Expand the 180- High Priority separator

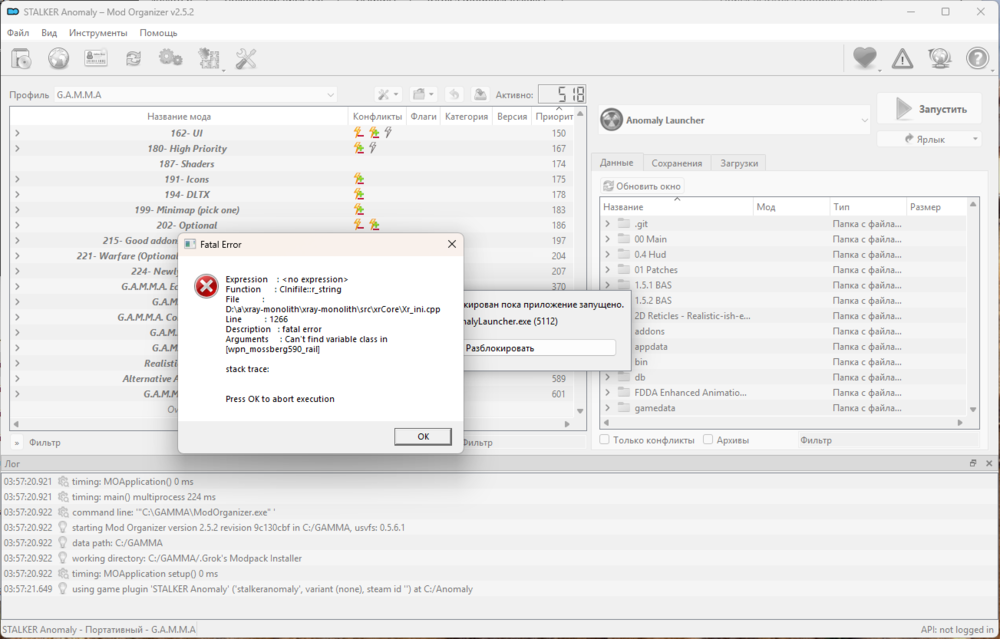click(17, 148)
